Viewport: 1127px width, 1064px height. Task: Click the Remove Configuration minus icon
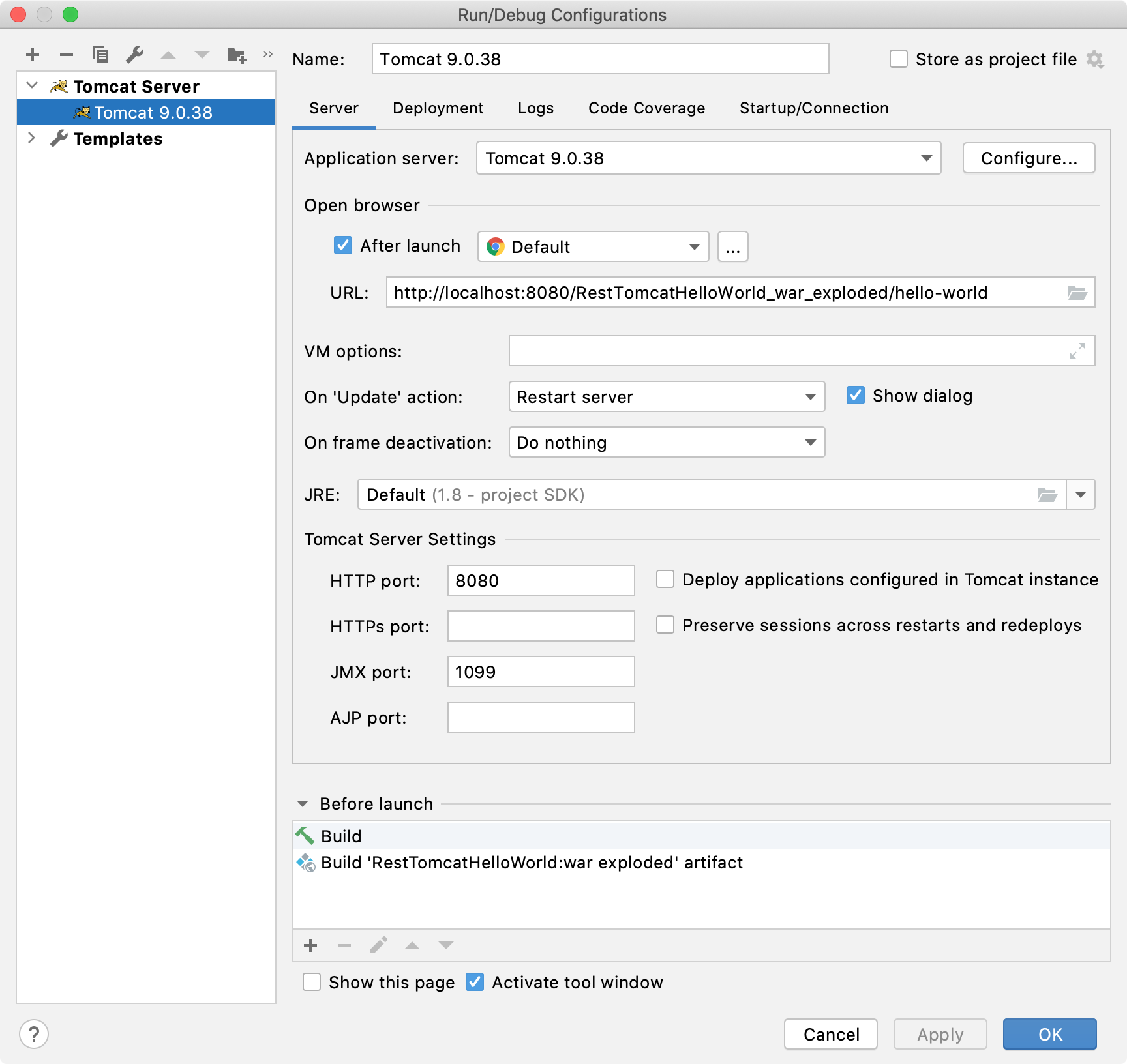66,55
